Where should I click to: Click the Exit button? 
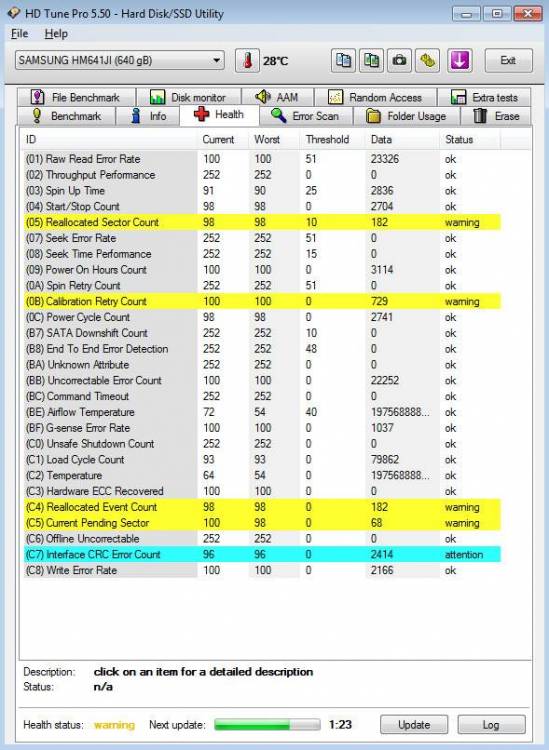[508, 61]
